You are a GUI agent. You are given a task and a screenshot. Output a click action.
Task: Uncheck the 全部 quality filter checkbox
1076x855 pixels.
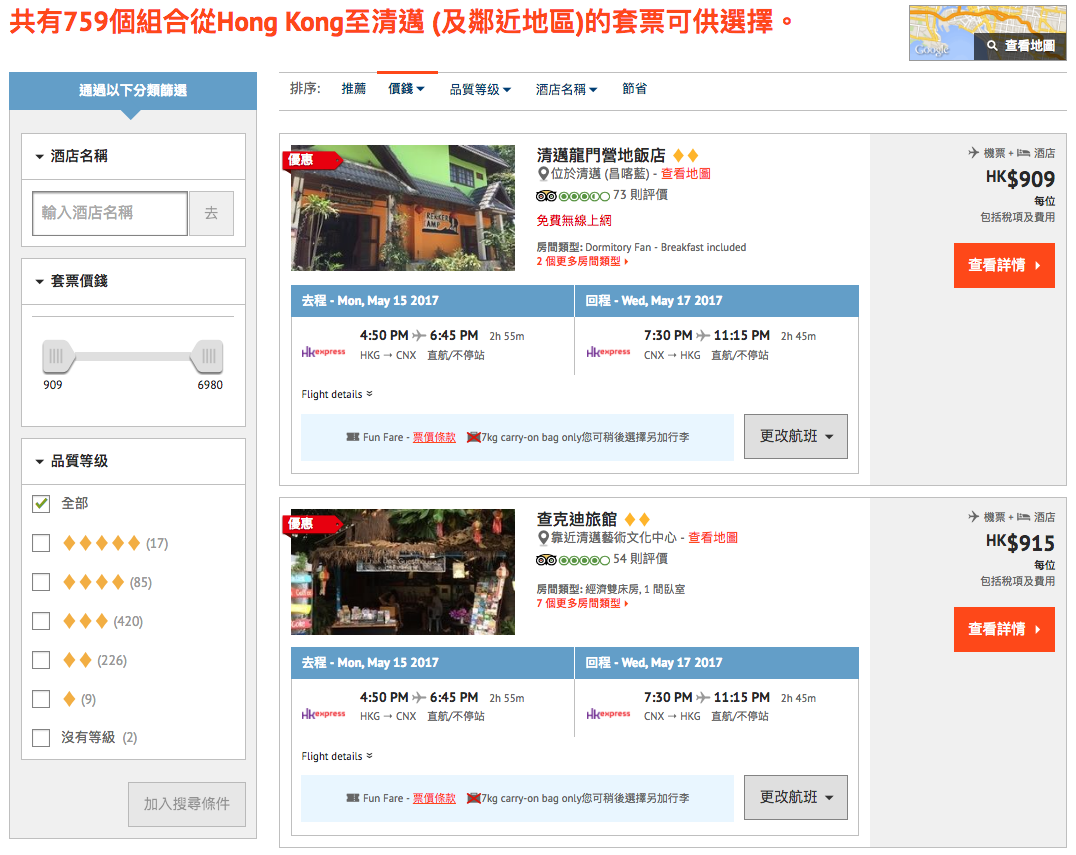(x=41, y=504)
